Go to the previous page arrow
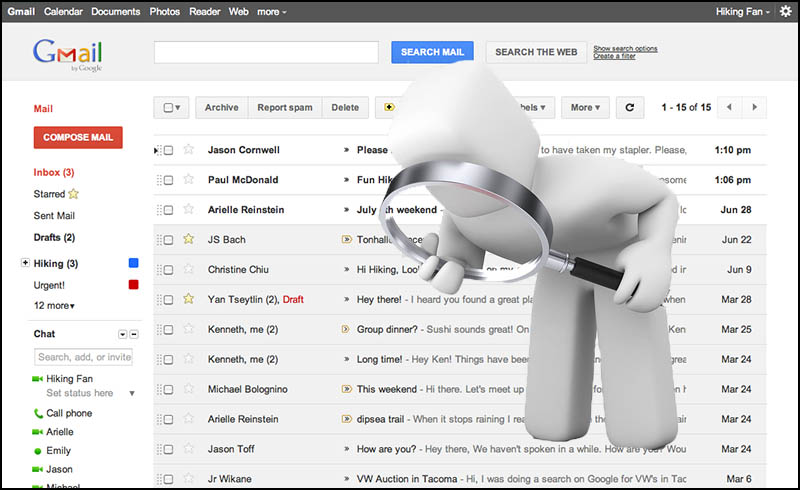The width and height of the screenshot is (800, 490). click(x=729, y=107)
